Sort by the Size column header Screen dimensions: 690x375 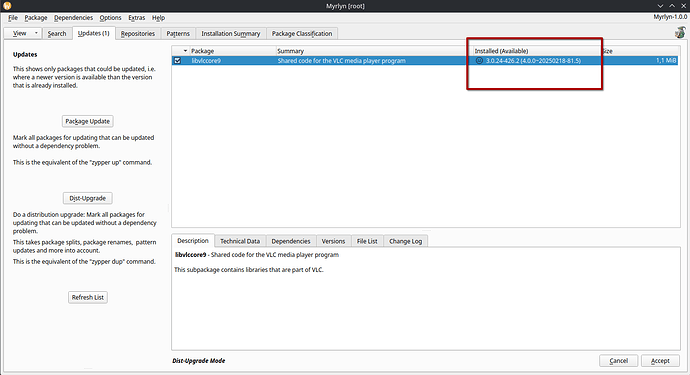point(640,51)
